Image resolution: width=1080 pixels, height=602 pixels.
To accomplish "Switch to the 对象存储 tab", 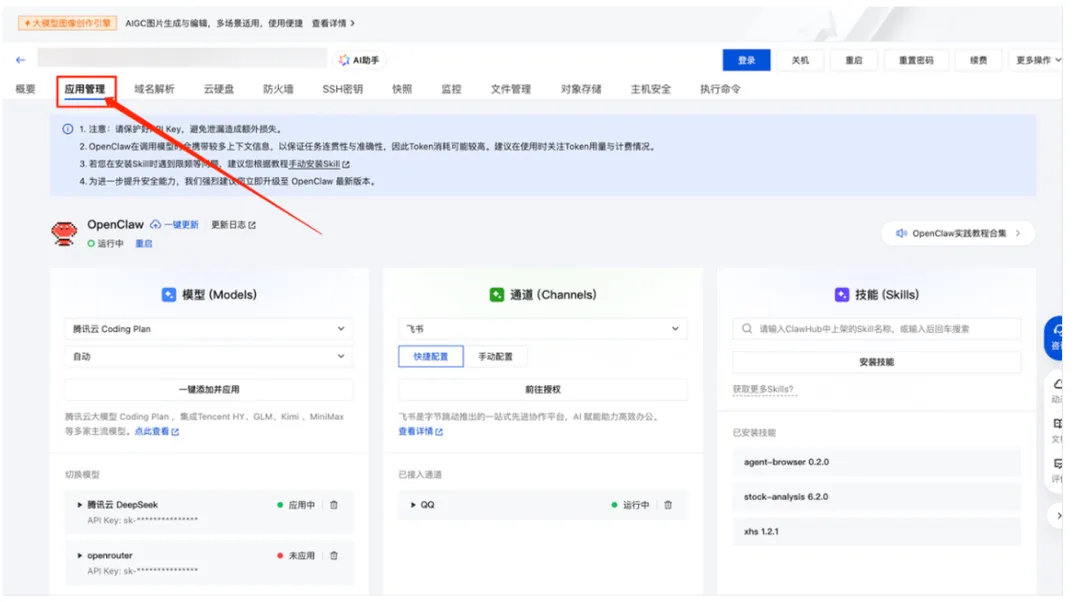I will click(581, 89).
